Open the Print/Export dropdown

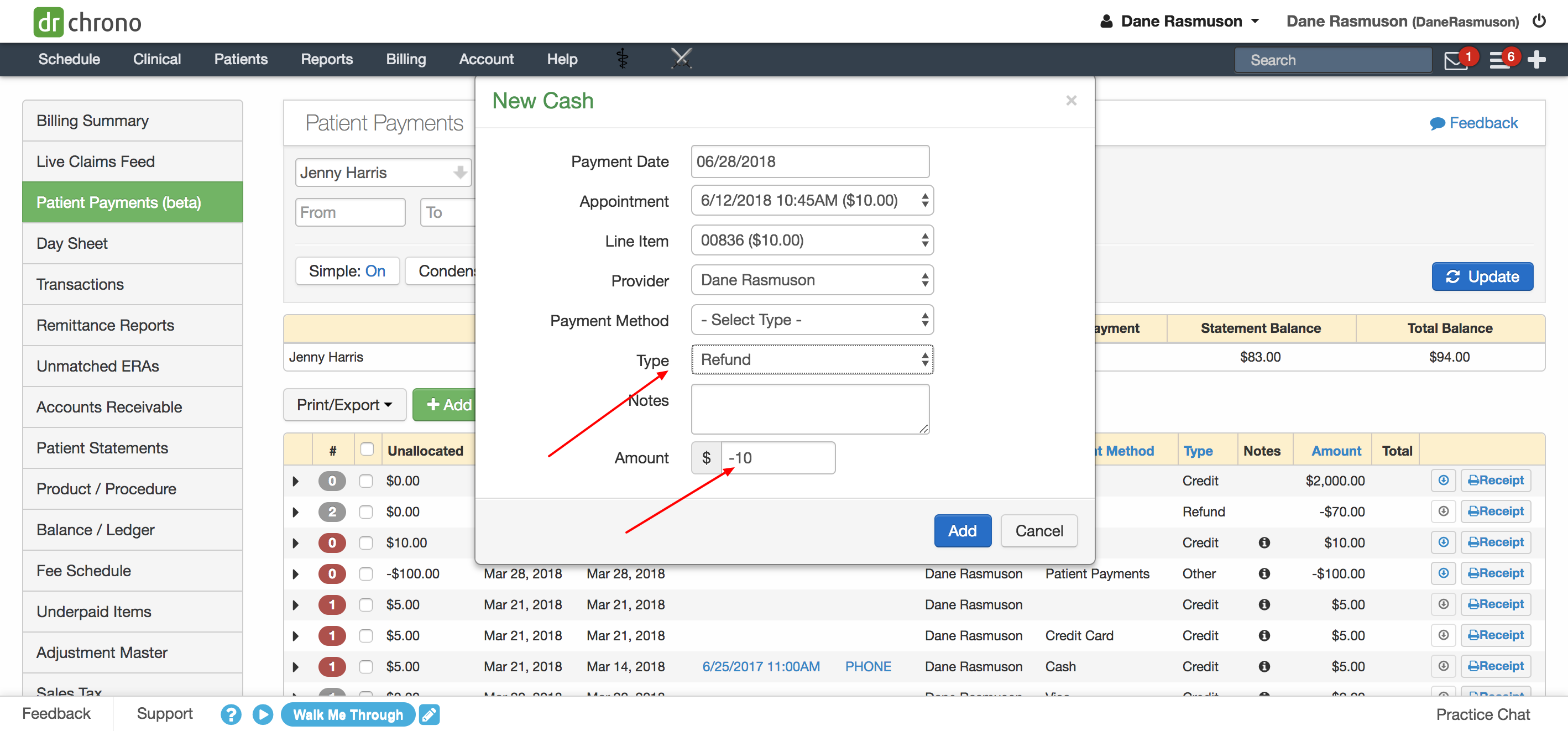click(344, 405)
